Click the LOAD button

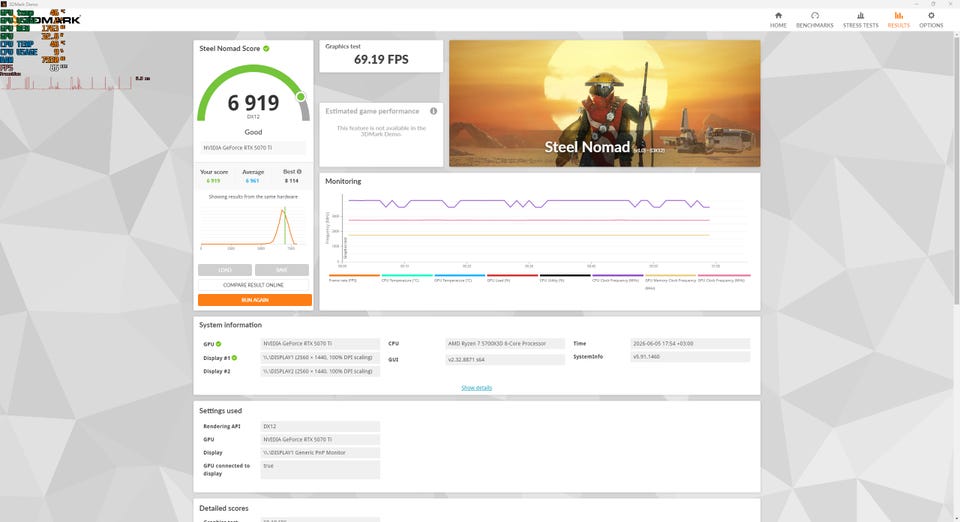(225, 270)
